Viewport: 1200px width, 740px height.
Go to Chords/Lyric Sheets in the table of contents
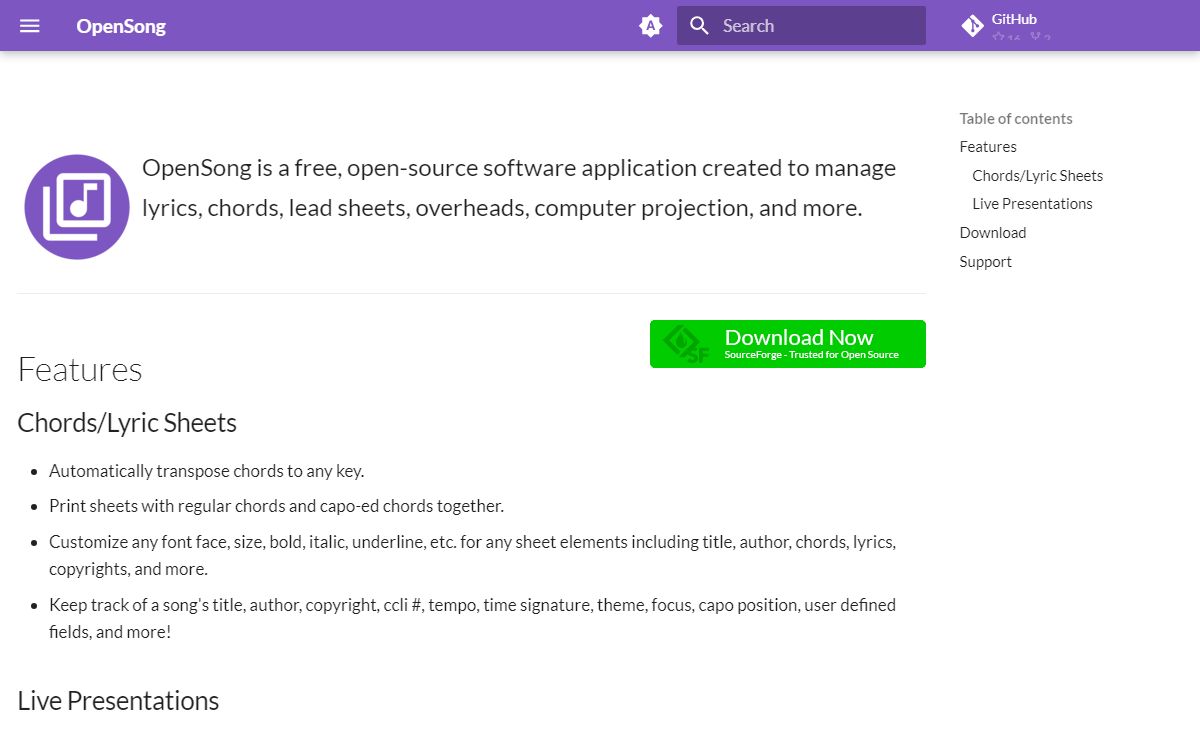1037,176
